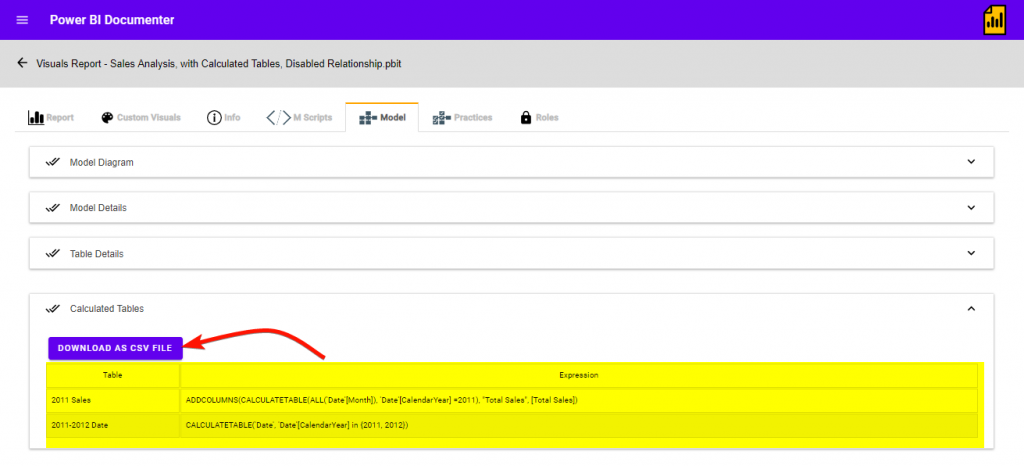Collapse the Calculated Tables panel chevron

coord(971,308)
